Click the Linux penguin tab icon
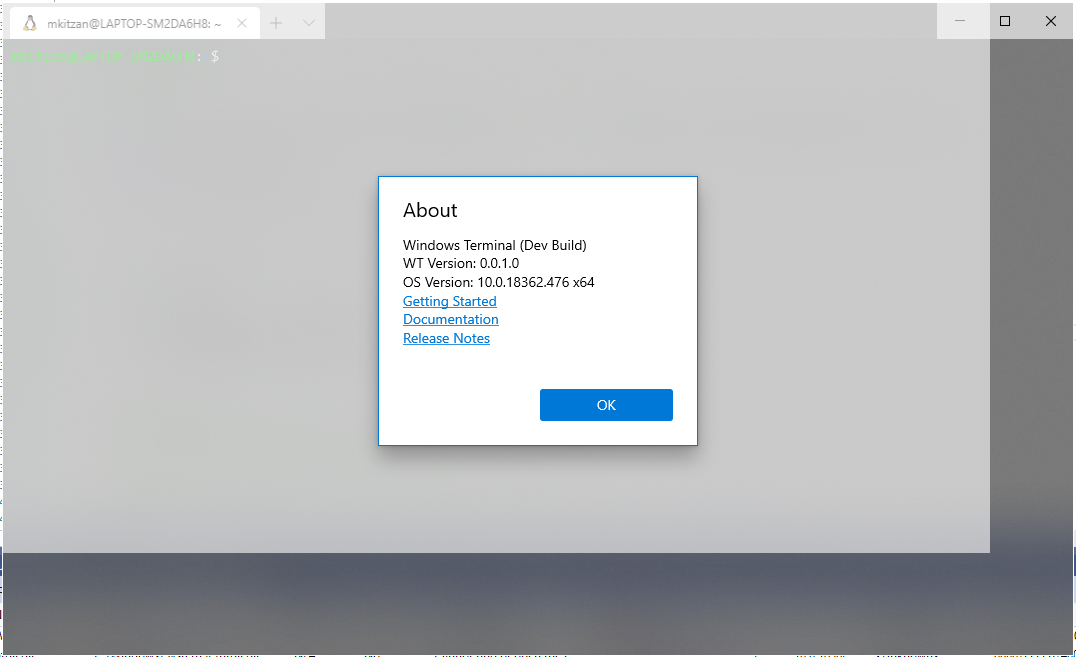Image resolution: width=1076 pixels, height=657 pixels. pos(30,23)
